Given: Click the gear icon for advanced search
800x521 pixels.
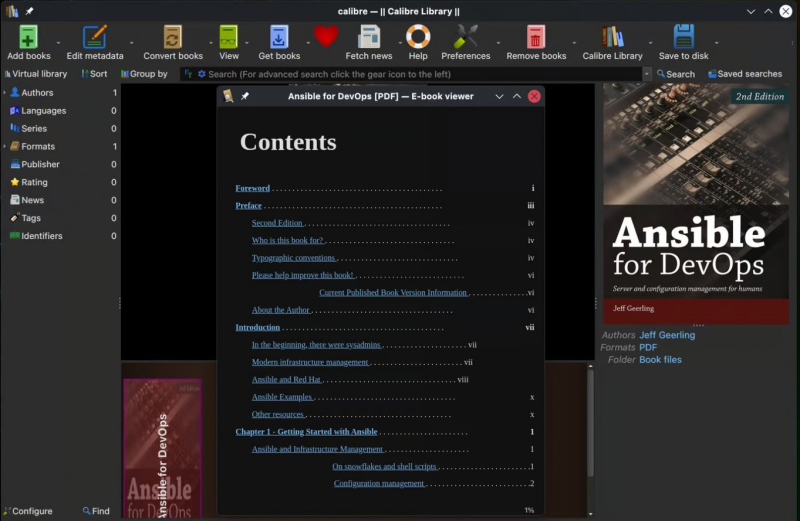Looking at the screenshot, I should click(202, 74).
